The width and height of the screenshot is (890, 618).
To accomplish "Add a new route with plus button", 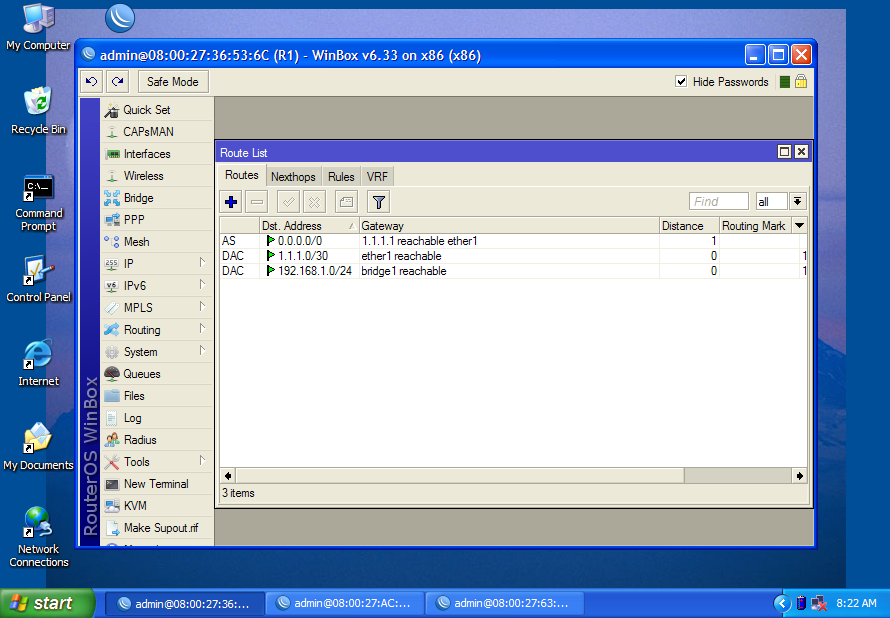I will pyautogui.click(x=231, y=201).
